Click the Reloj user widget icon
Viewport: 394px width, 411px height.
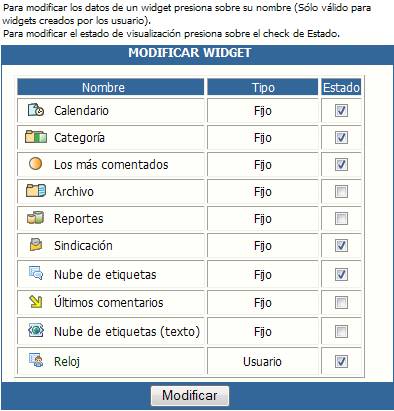(x=36, y=360)
